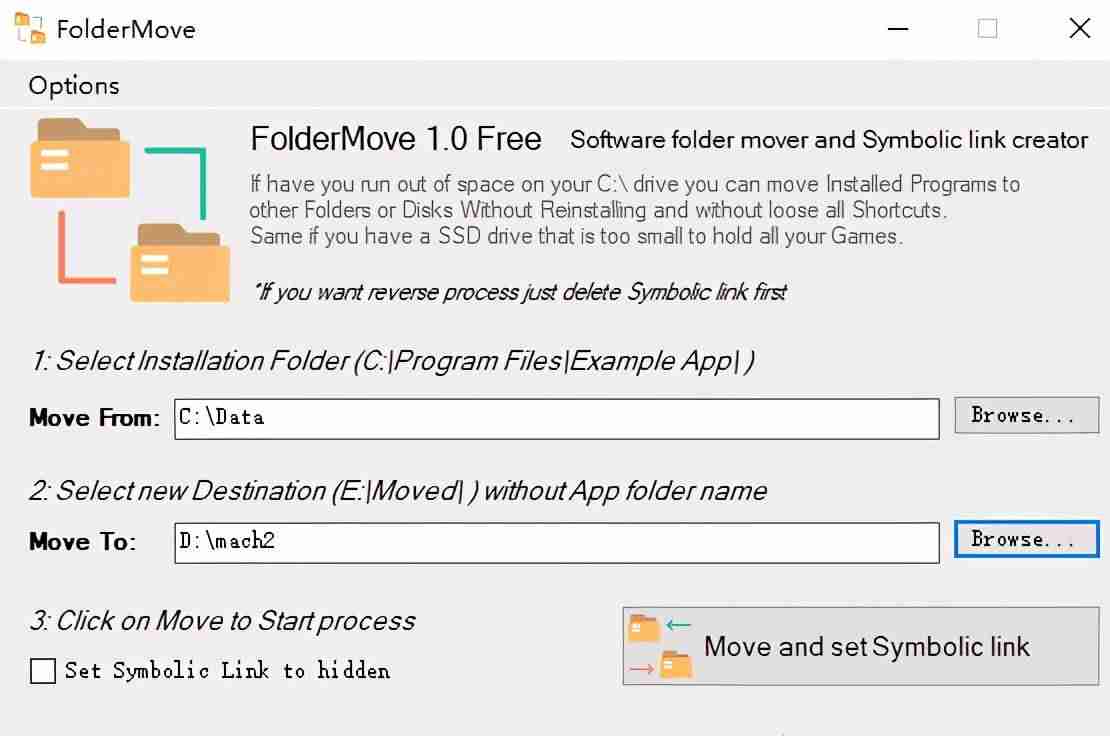Screen dimensions: 1110x736
Task: Click the folder icons inside the Move button
Action: (x=660, y=646)
